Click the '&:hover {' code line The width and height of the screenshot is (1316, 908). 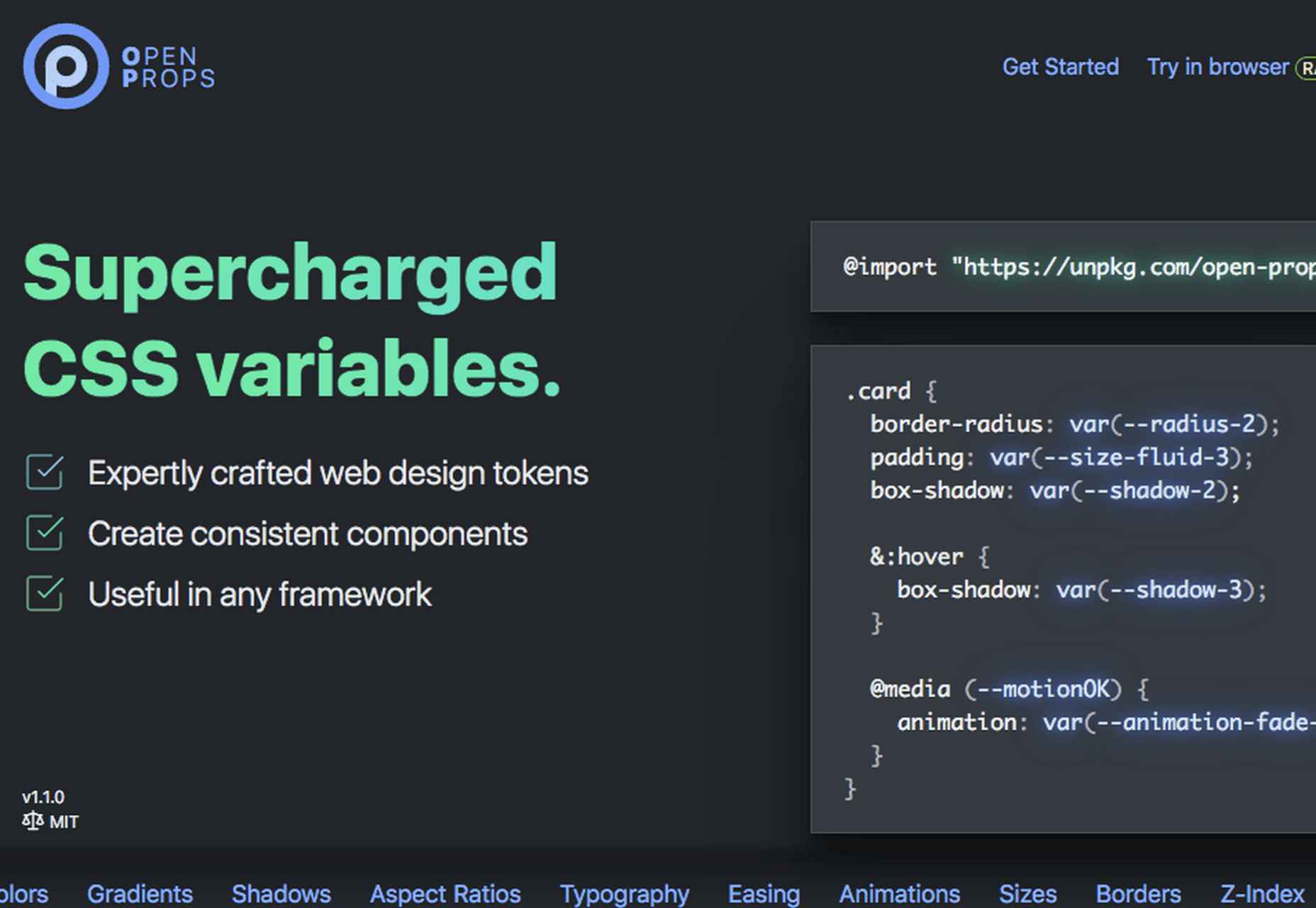pos(930,557)
